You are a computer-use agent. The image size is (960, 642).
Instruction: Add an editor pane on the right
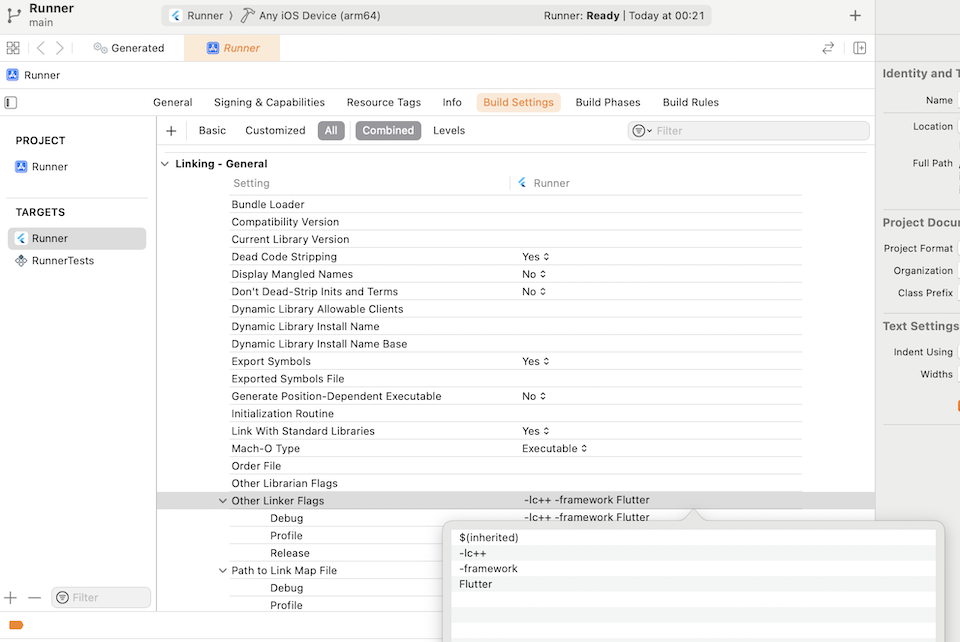click(860, 48)
